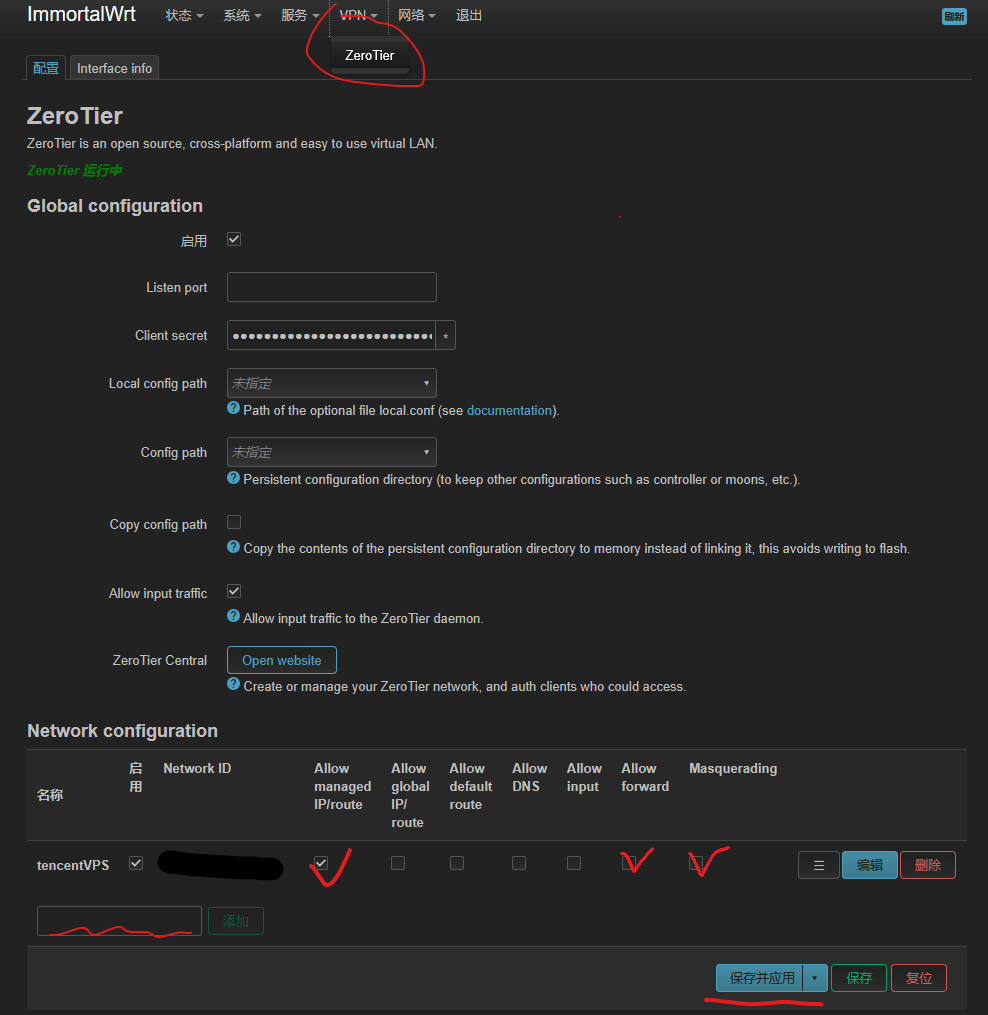Click the Copy config path help icon
988x1015 pixels.
click(x=234, y=547)
